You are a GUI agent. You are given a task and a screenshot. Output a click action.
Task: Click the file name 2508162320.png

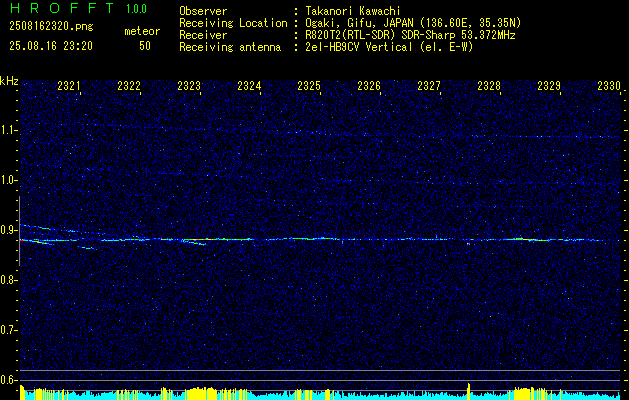pos(51,27)
